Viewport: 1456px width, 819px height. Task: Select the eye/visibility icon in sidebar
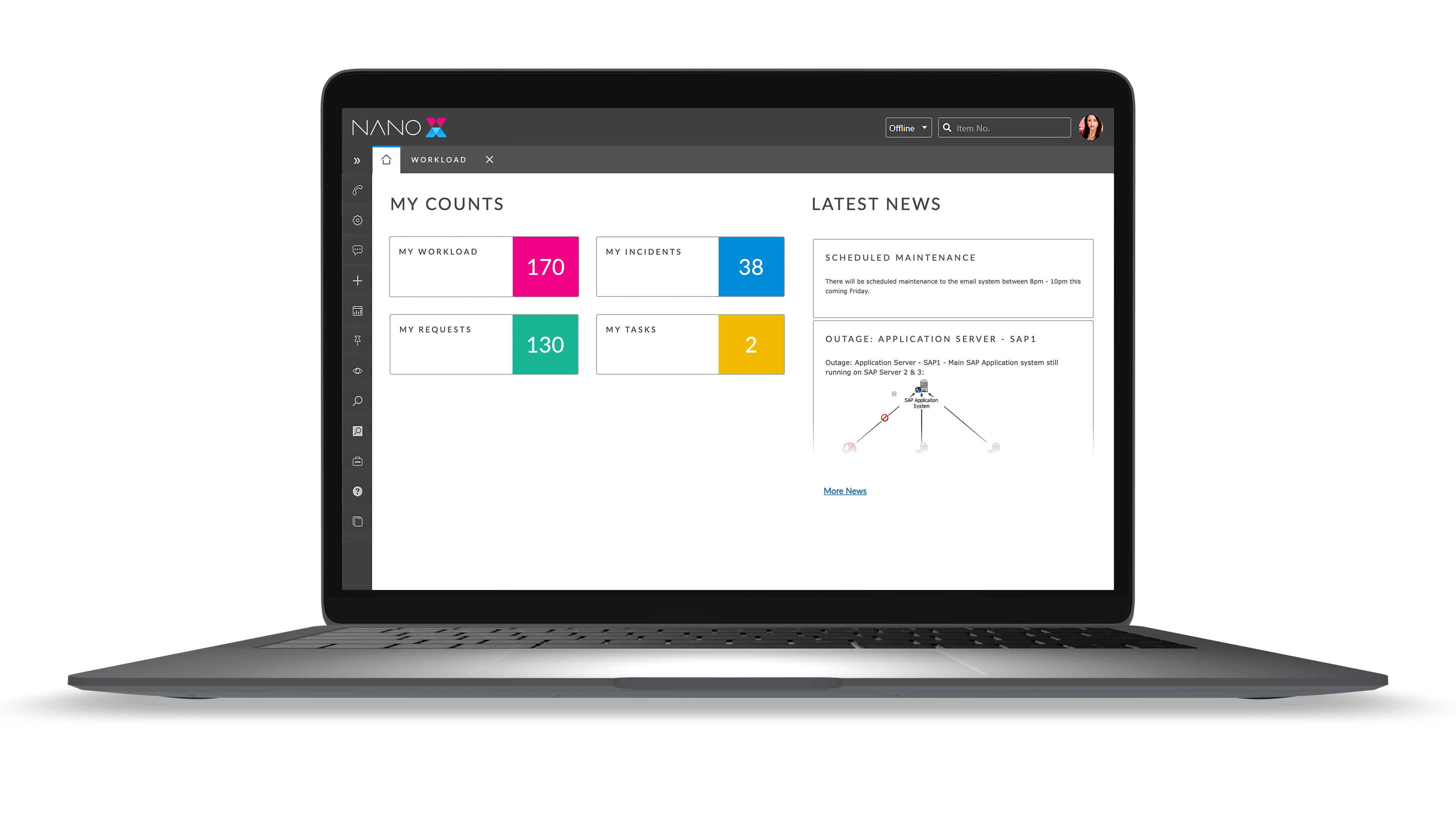358,371
